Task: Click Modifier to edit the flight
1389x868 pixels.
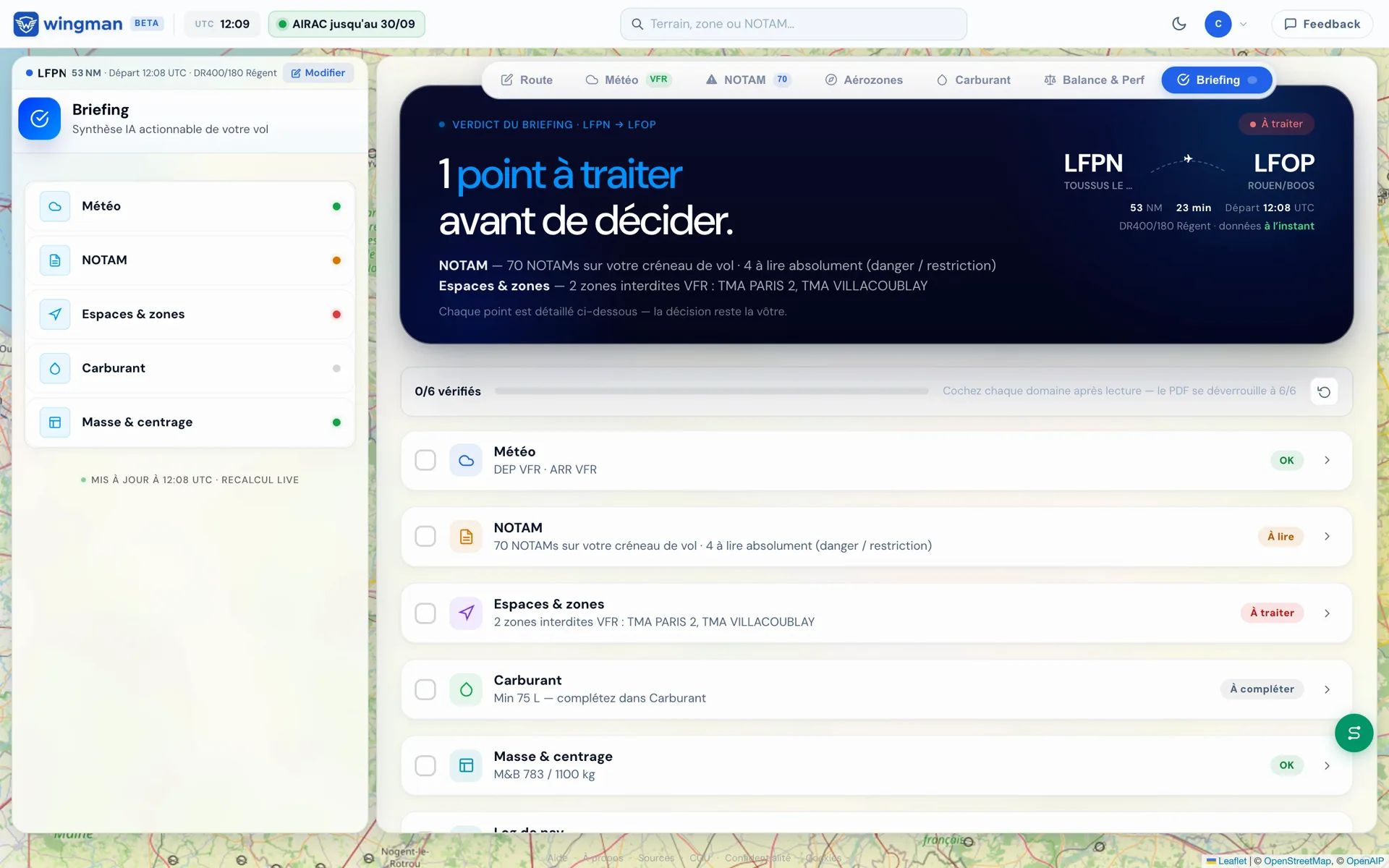Action: pyautogui.click(x=318, y=73)
